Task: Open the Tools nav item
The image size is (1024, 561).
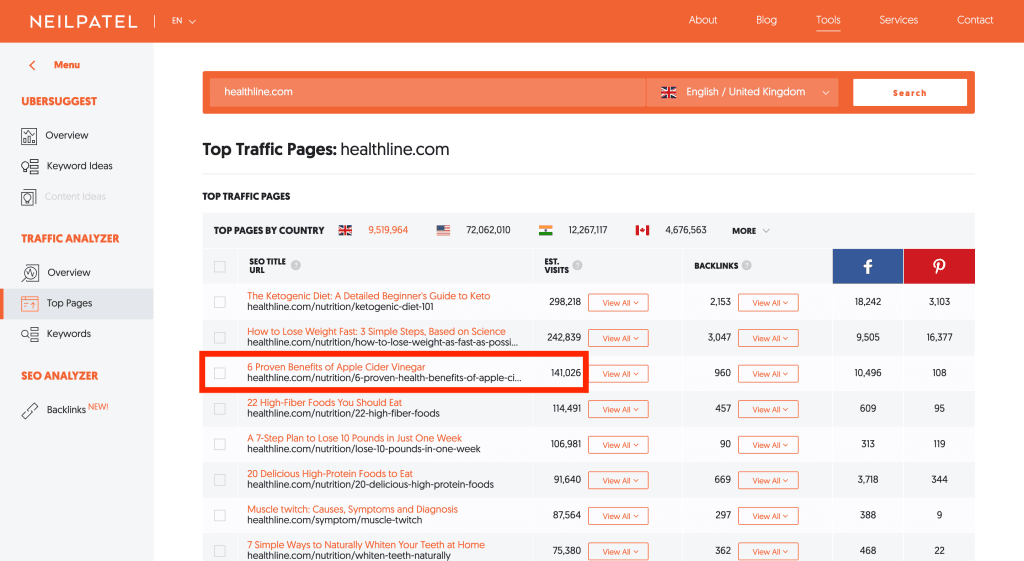Action: click(828, 20)
